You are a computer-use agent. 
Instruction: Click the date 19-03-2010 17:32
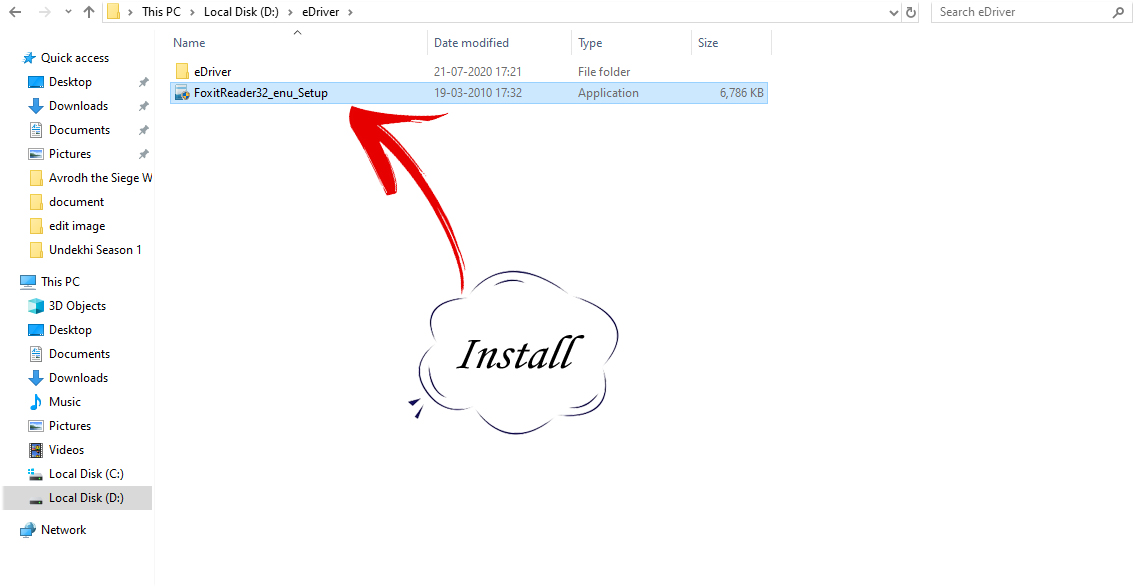(x=477, y=93)
